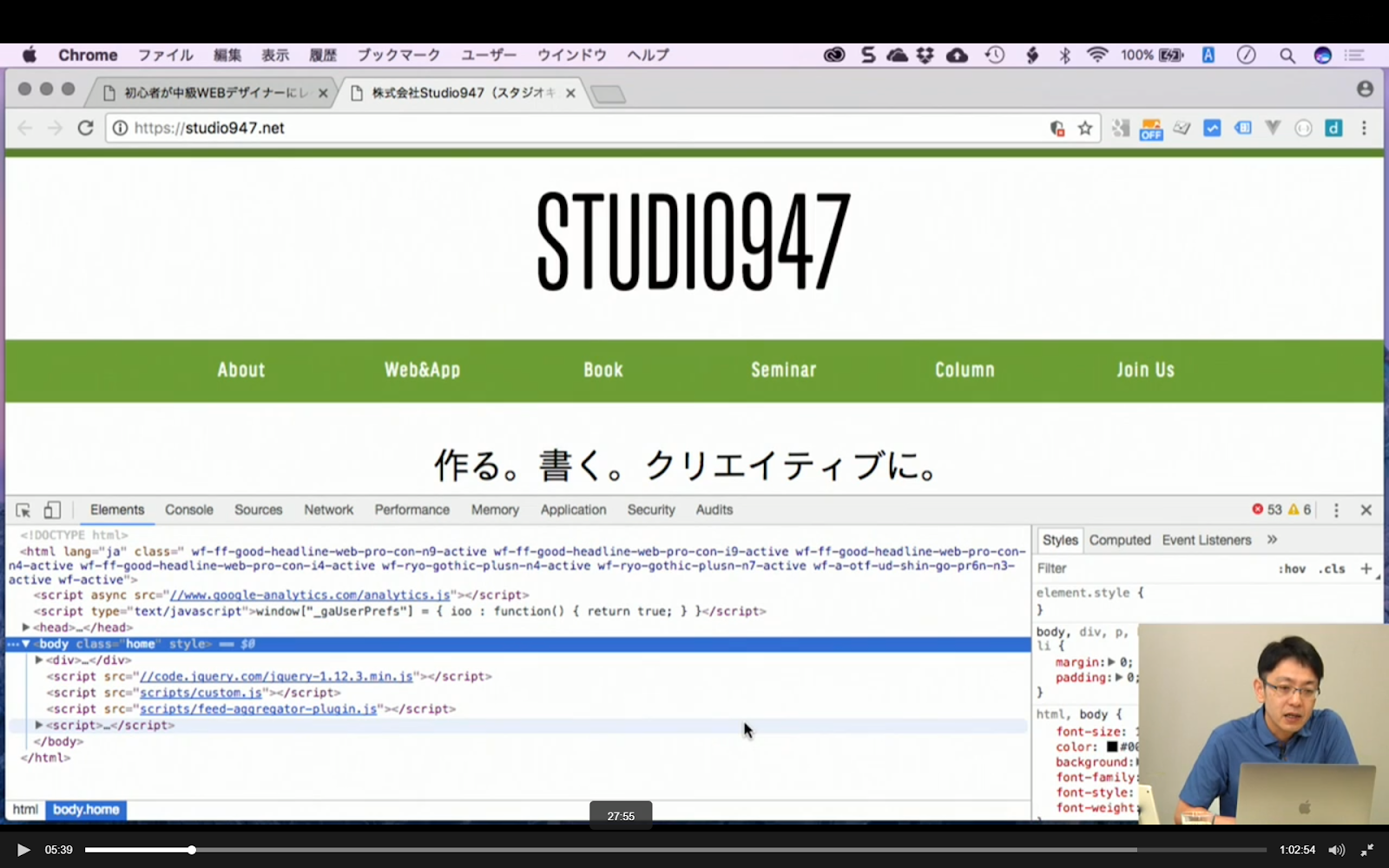Screen dimensions: 1389x868
Task: Open Time Machine menu bar icon
Action: pos(995,55)
